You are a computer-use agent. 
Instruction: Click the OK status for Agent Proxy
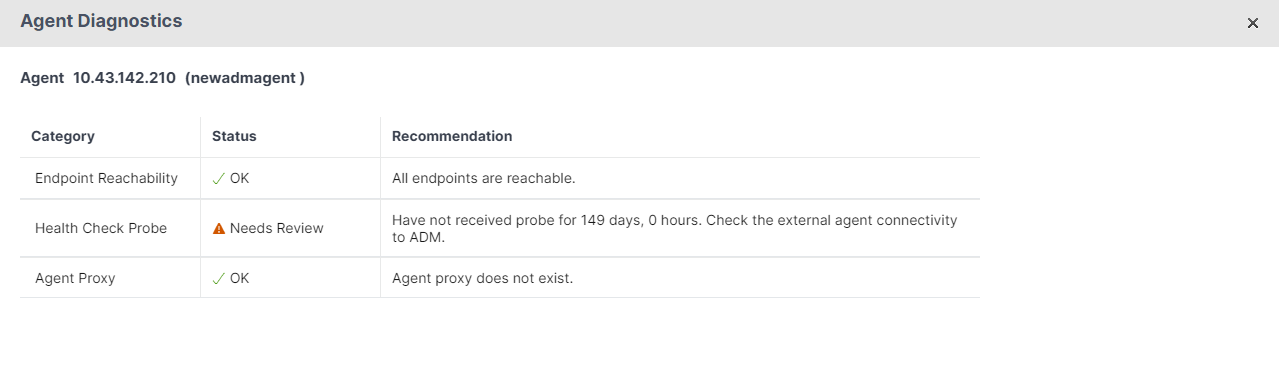pos(239,278)
